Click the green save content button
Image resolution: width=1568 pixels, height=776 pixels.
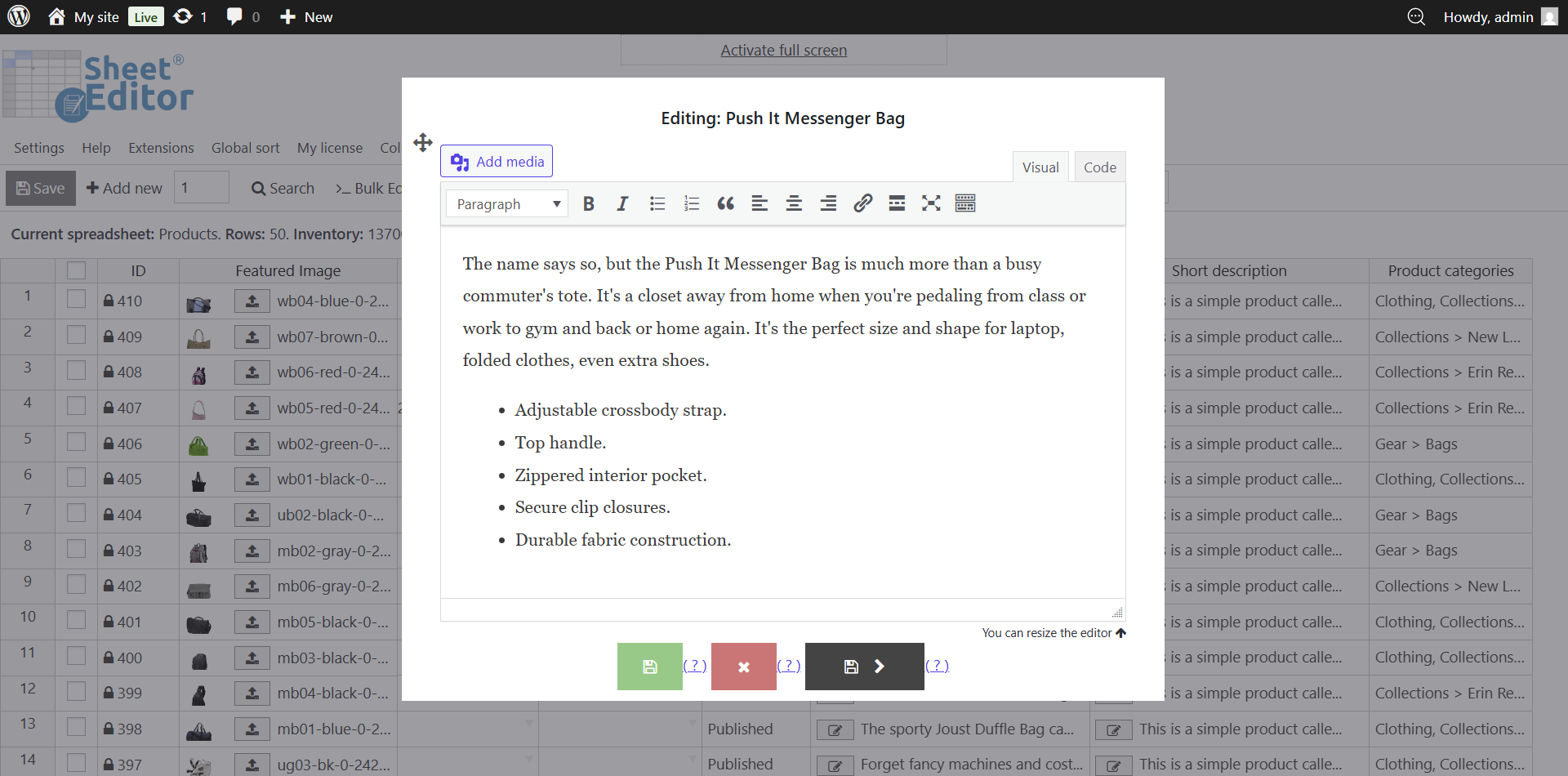650,667
